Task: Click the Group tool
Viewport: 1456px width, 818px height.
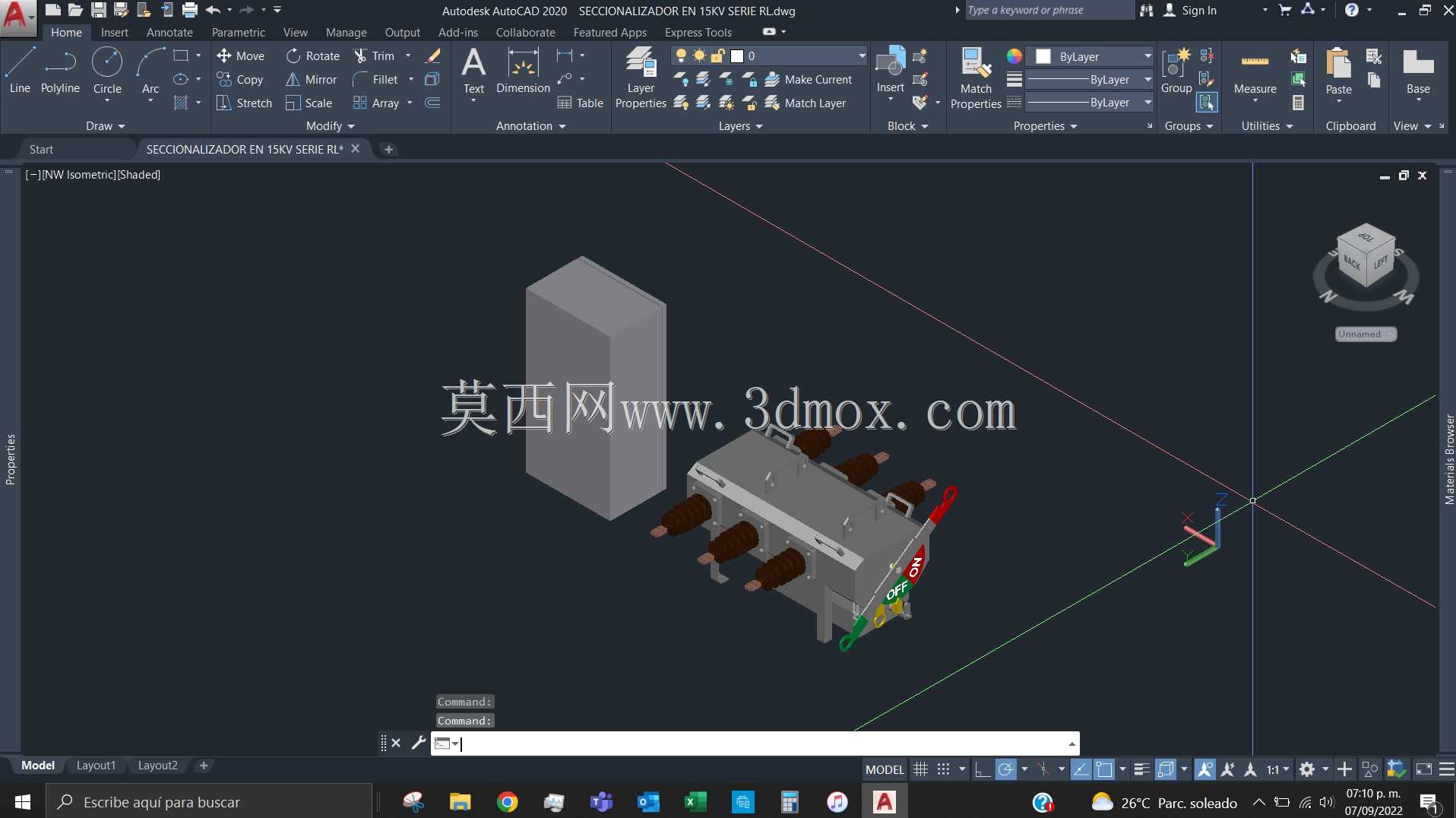Action: coord(1176,70)
